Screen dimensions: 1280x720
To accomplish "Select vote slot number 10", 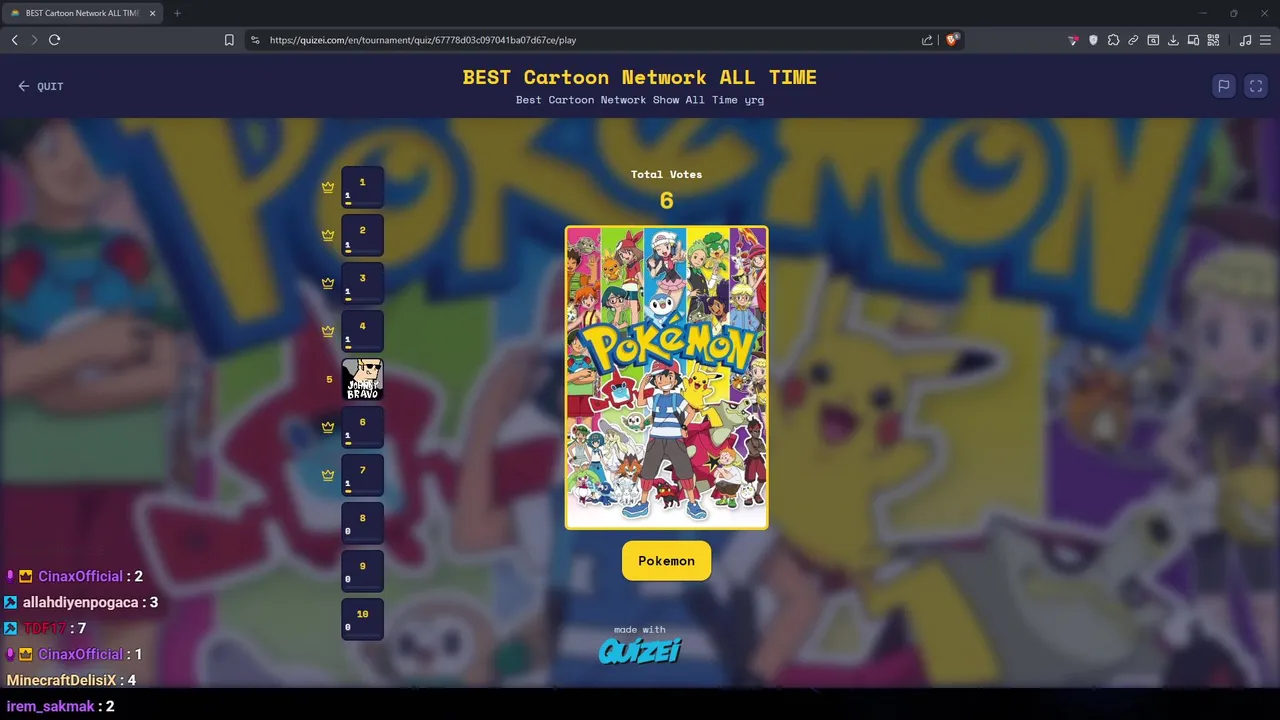I will pos(362,619).
